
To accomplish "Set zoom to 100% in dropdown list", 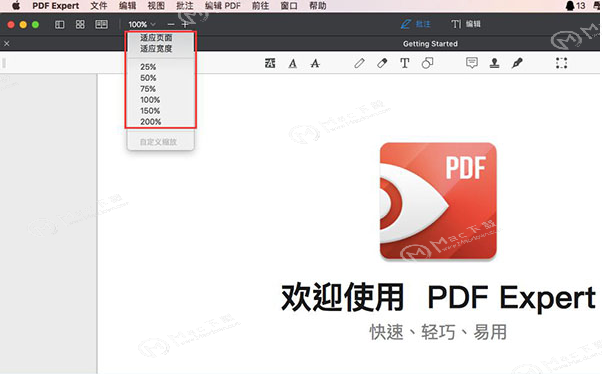I will [150, 100].
